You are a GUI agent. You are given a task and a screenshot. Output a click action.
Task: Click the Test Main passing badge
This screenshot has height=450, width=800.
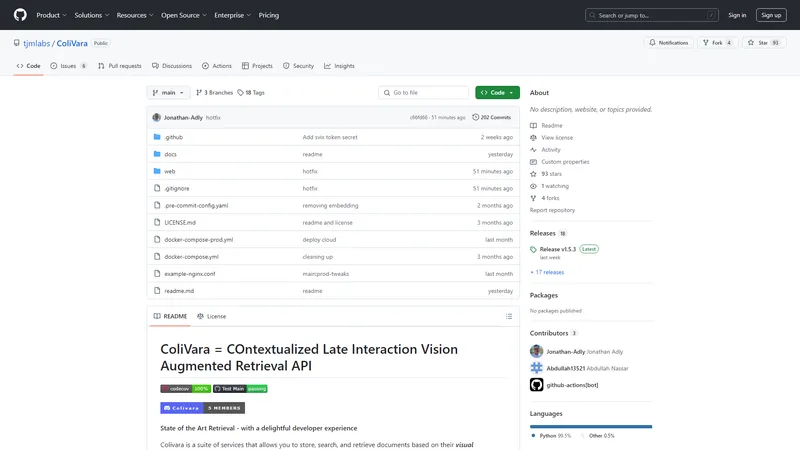coord(240,389)
